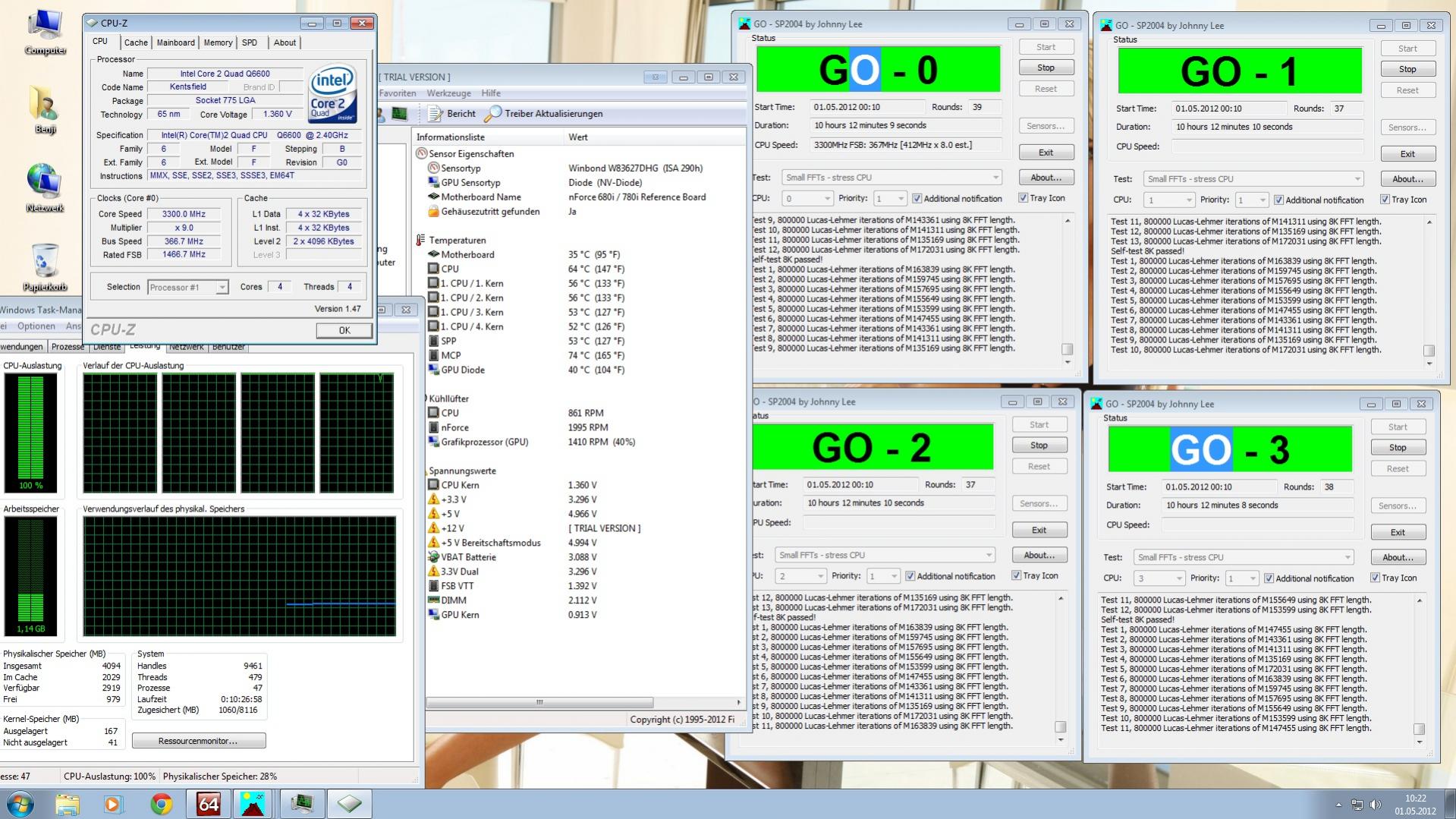1456x819 pixels.
Task: Switch to the CPU-Z taskbar icon
Action: coord(350,804)
